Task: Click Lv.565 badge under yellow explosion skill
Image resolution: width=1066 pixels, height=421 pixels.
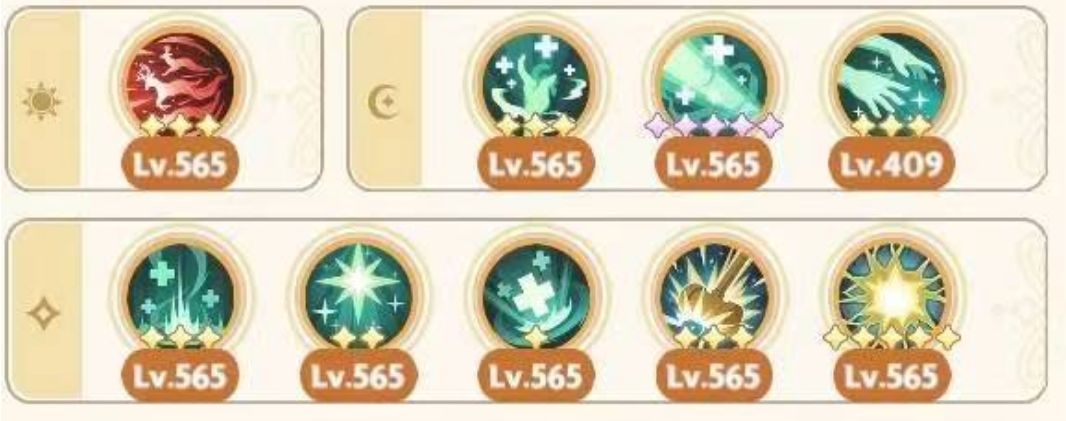Action: point(891,375)
